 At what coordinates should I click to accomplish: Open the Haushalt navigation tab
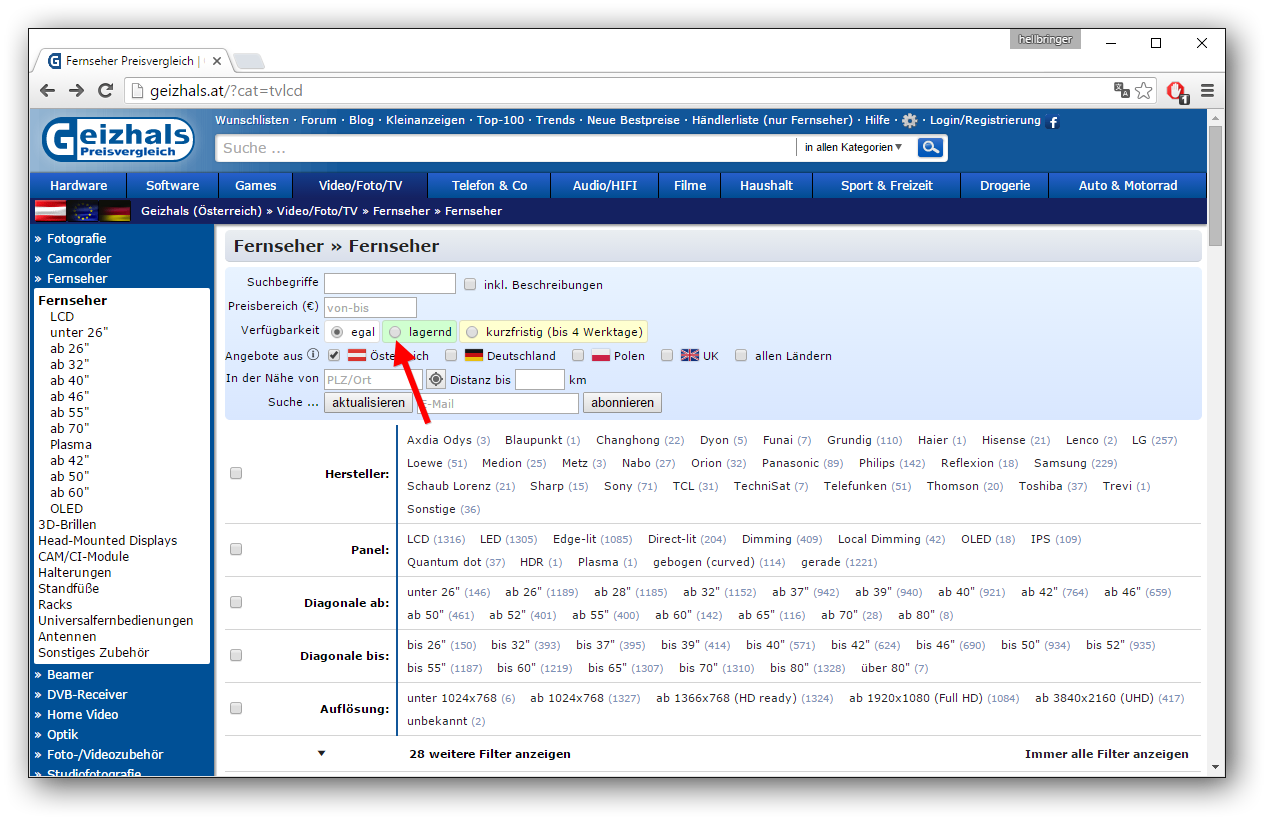(766, 185)
